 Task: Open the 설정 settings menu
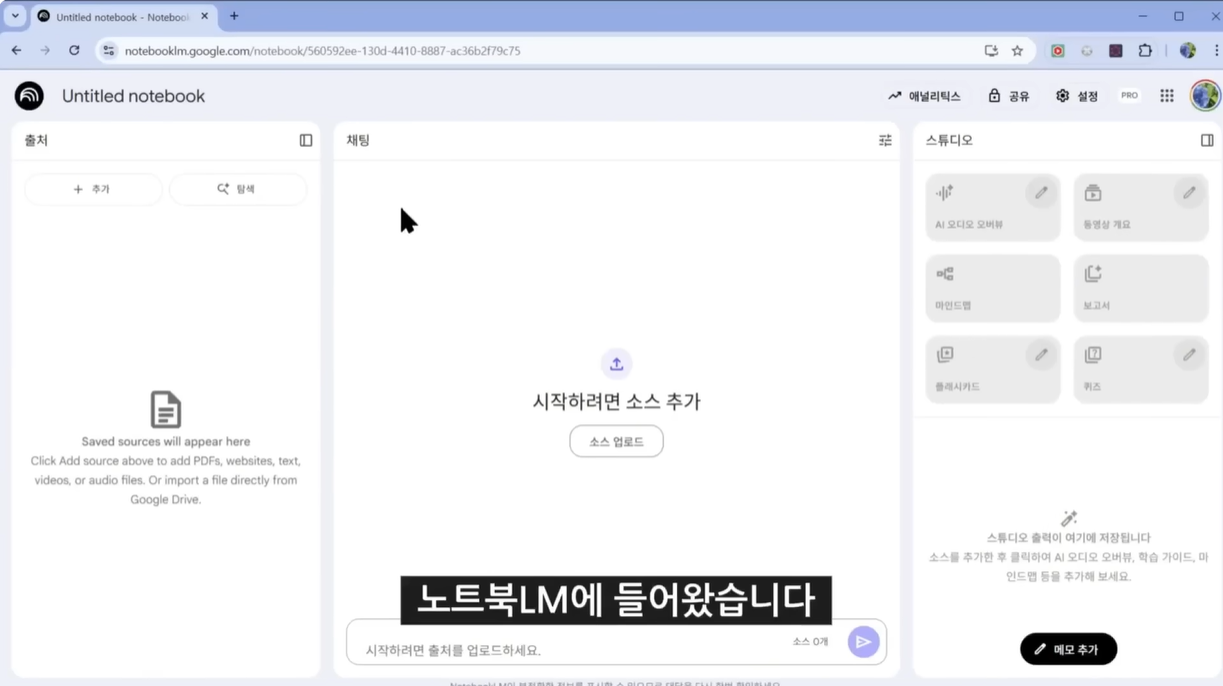(1076, 96)
